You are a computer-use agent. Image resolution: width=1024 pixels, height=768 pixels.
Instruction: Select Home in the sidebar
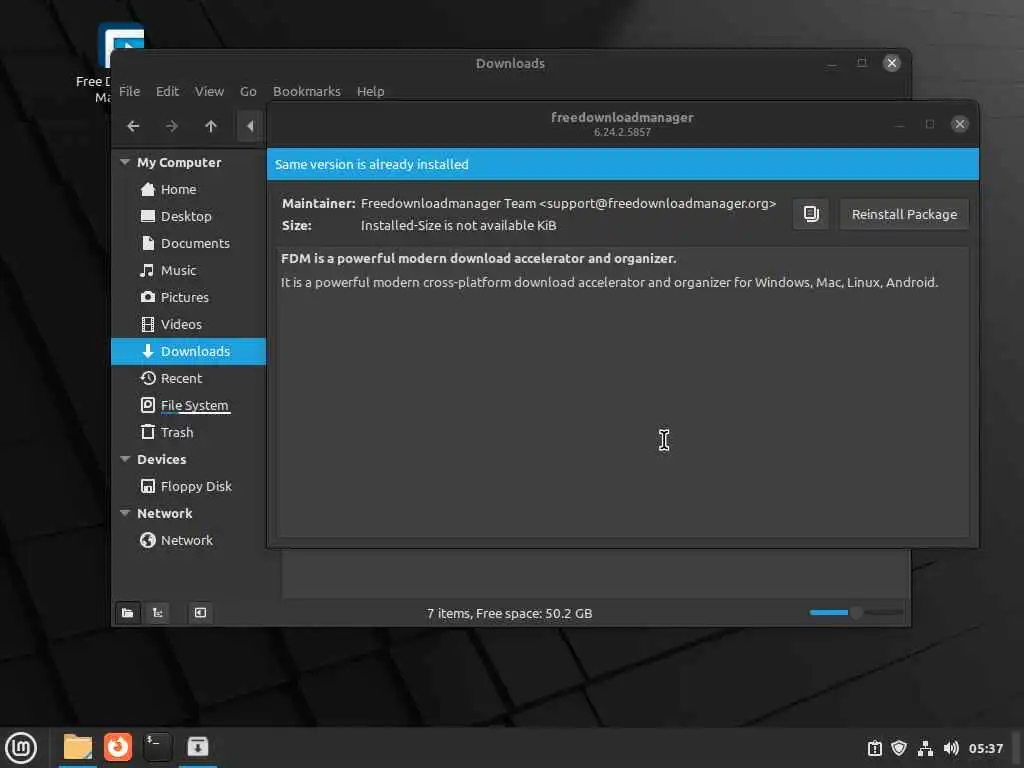point(189,189)
